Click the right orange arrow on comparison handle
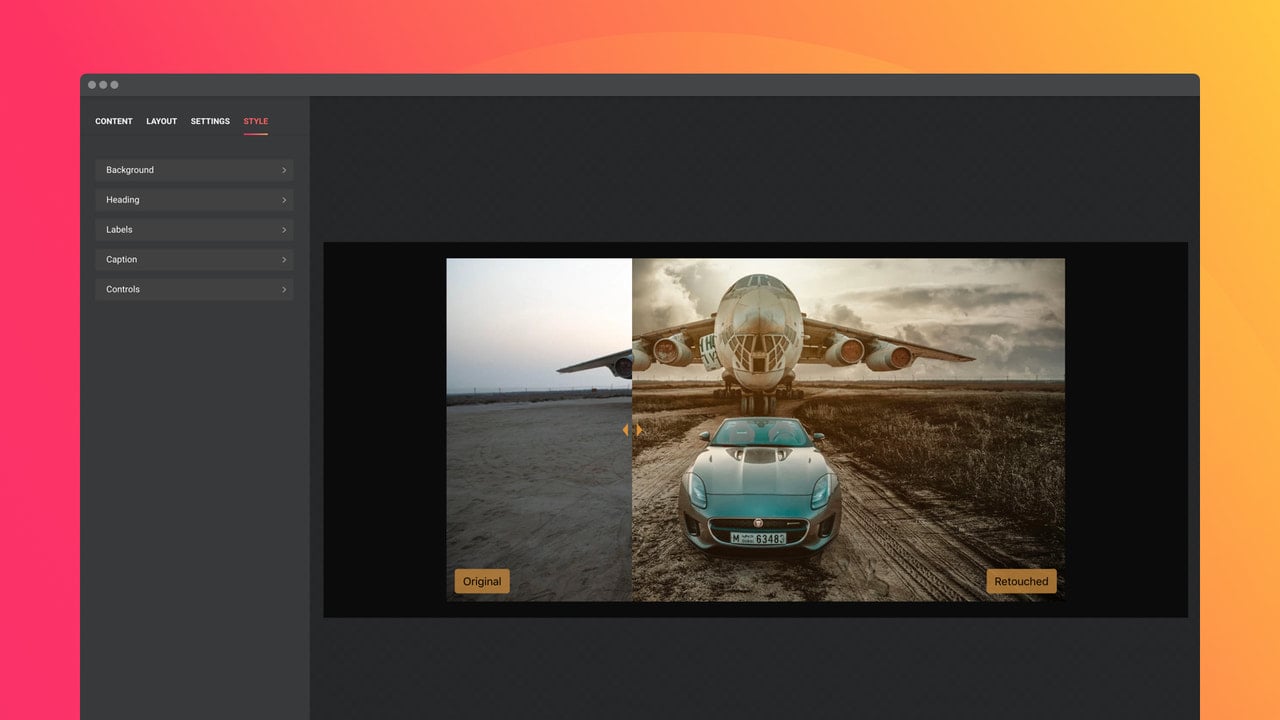The height and width of the screenshot is (720, 1280). click(640, 430)
